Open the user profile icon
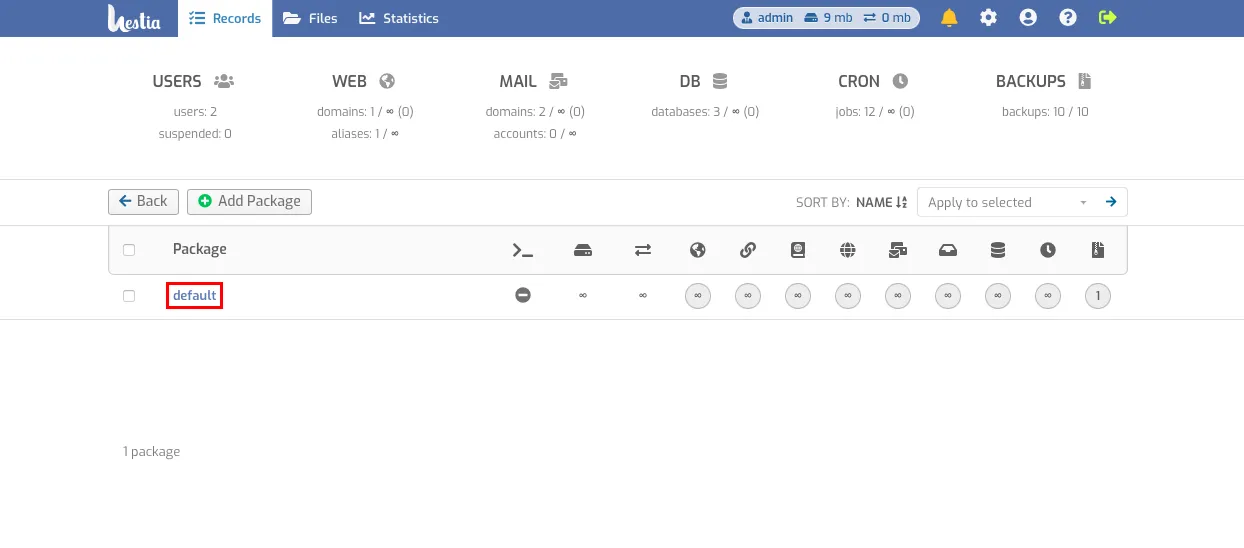1244x548 pixels. coord(1028,18)
